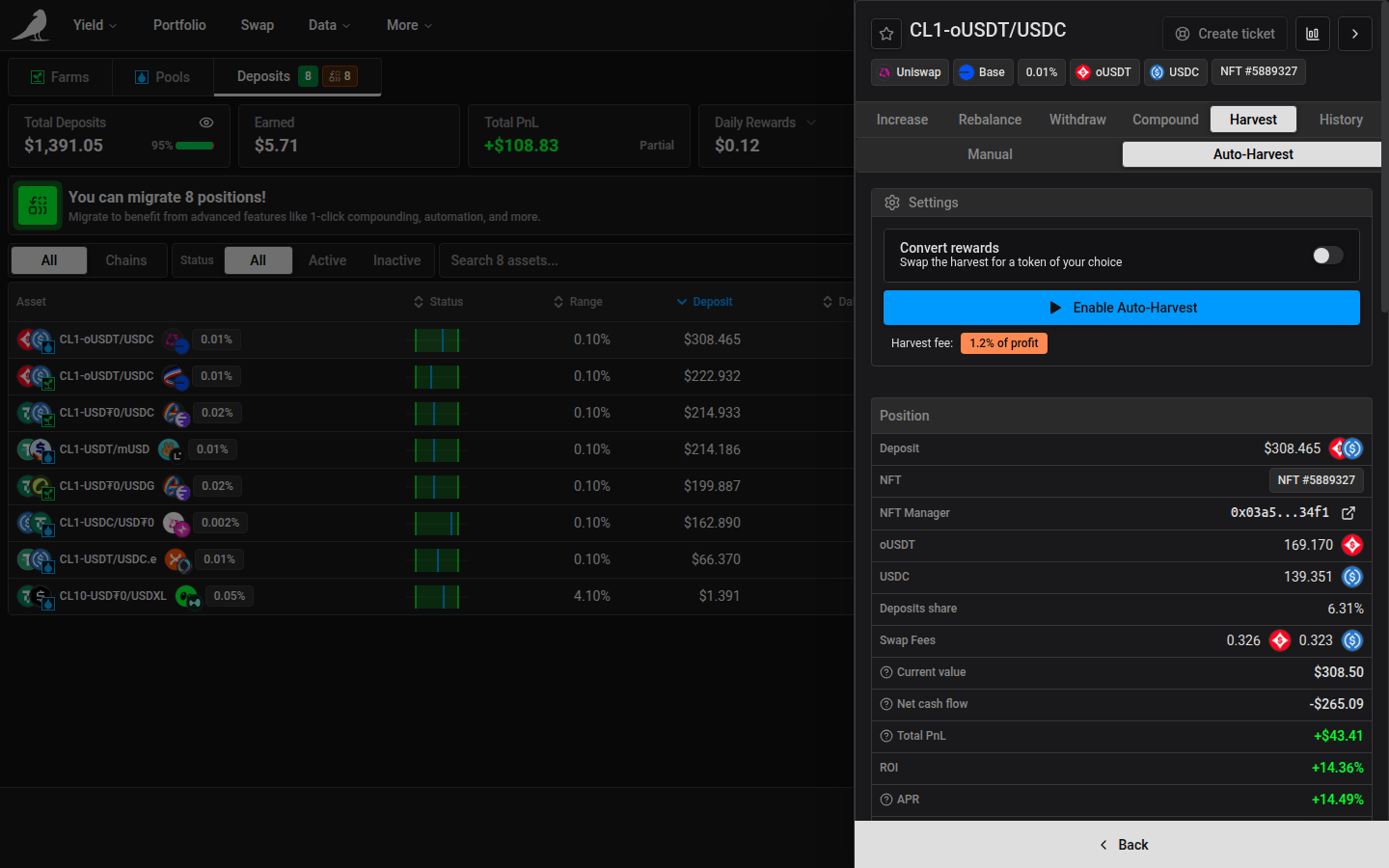This screenshot has height=868, width=1389.
Task: Click the Total PnL help icon
Action: pos(886,736)
